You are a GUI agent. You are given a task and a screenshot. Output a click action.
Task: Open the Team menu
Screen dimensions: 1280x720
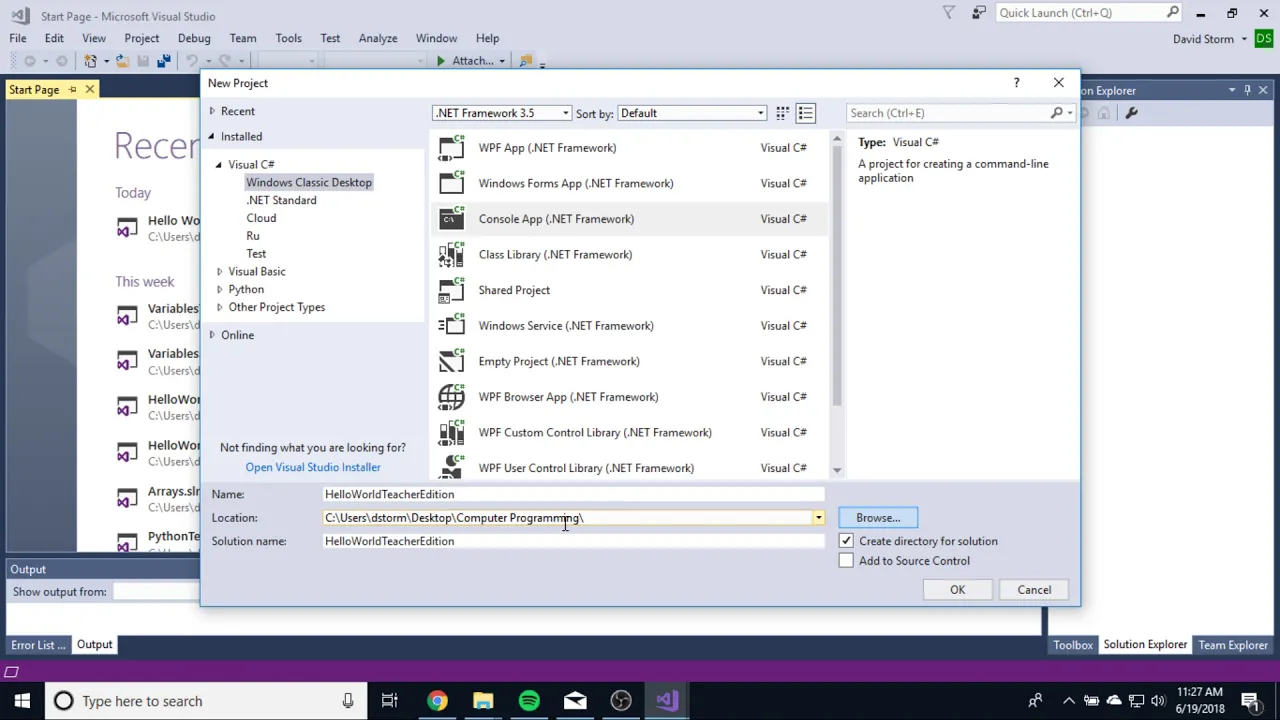tap(243, 38)
